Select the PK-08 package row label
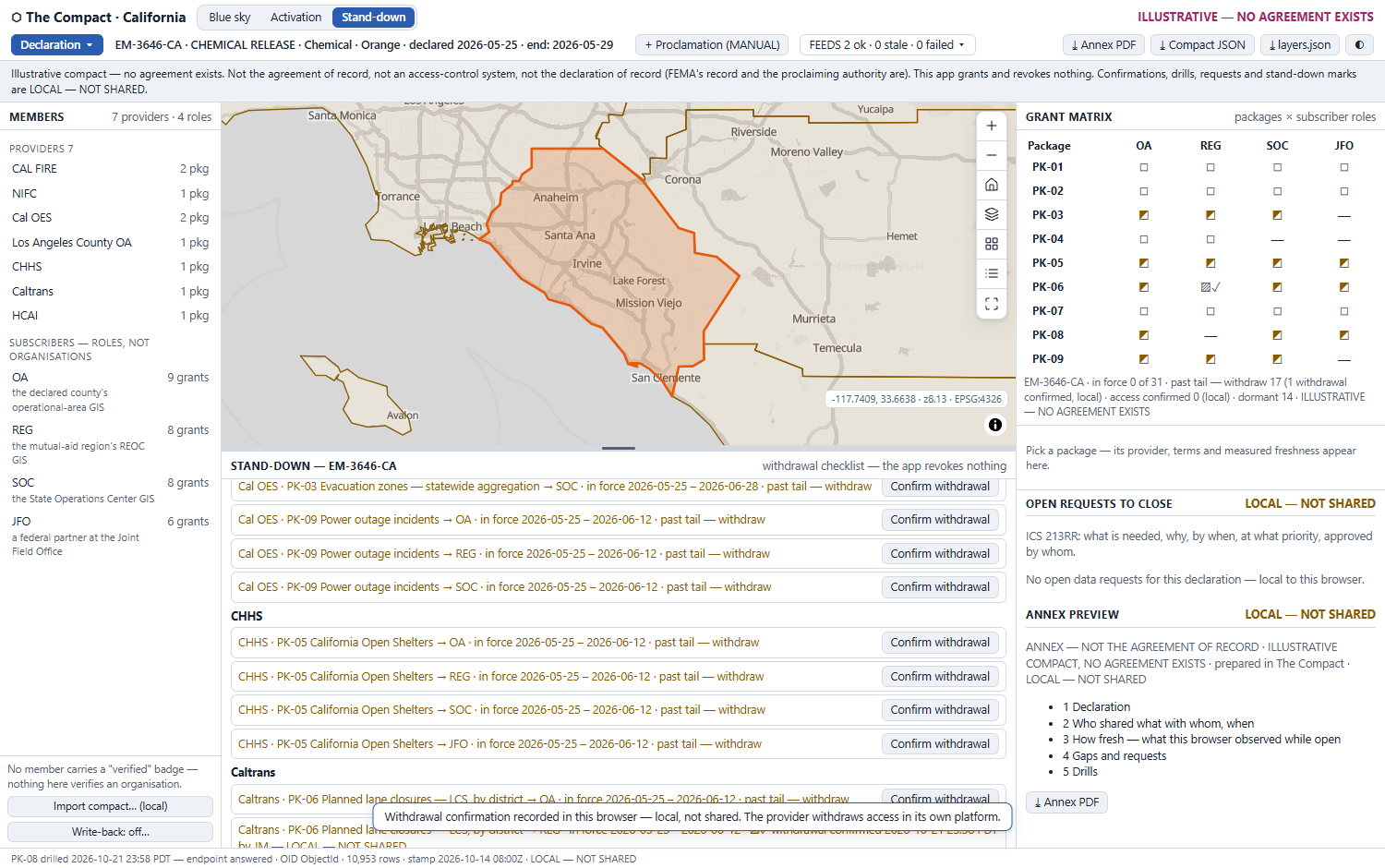The image size is (1385, 868). (1047, 335)
